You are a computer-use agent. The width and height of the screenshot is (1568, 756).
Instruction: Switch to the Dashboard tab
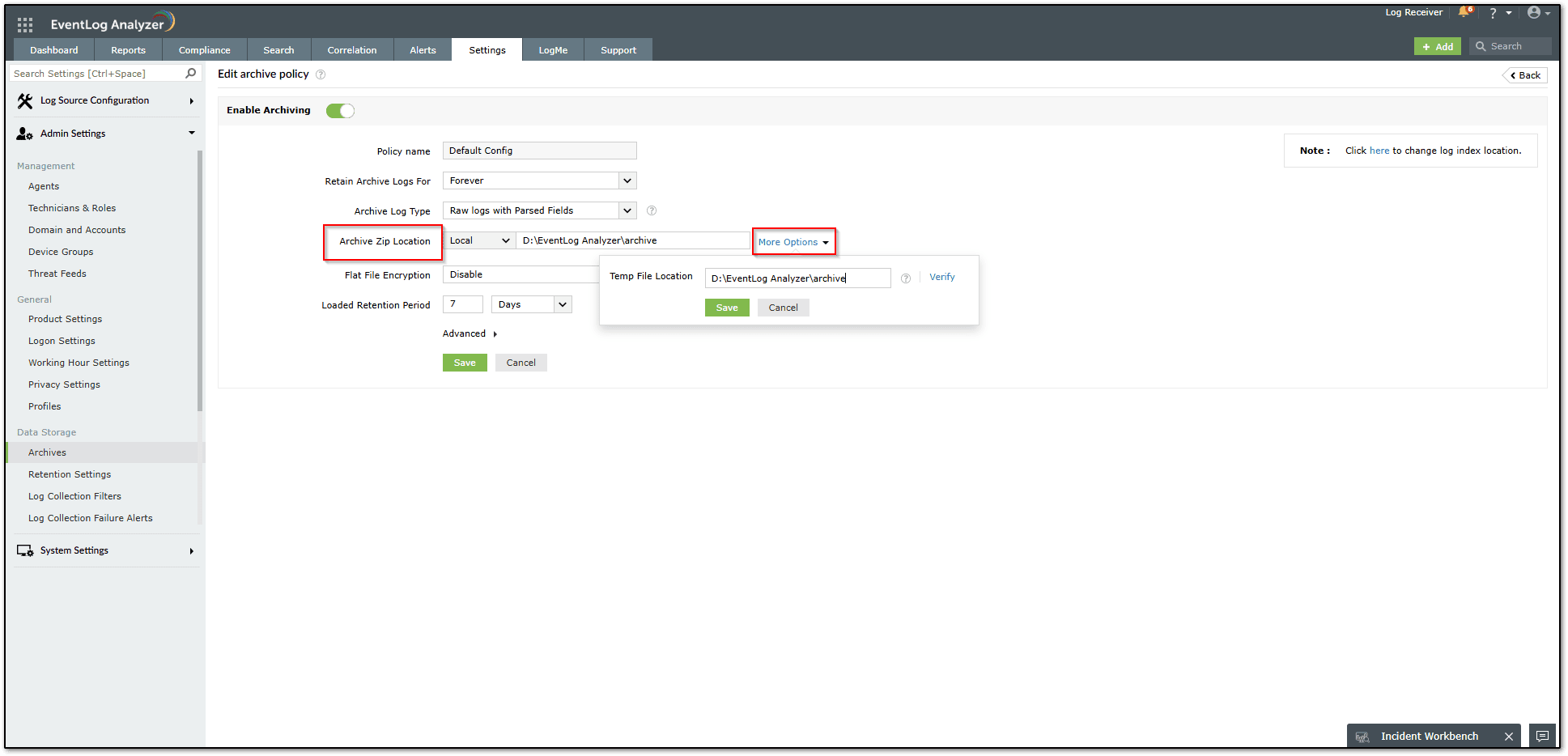click(x=54, y=50)
